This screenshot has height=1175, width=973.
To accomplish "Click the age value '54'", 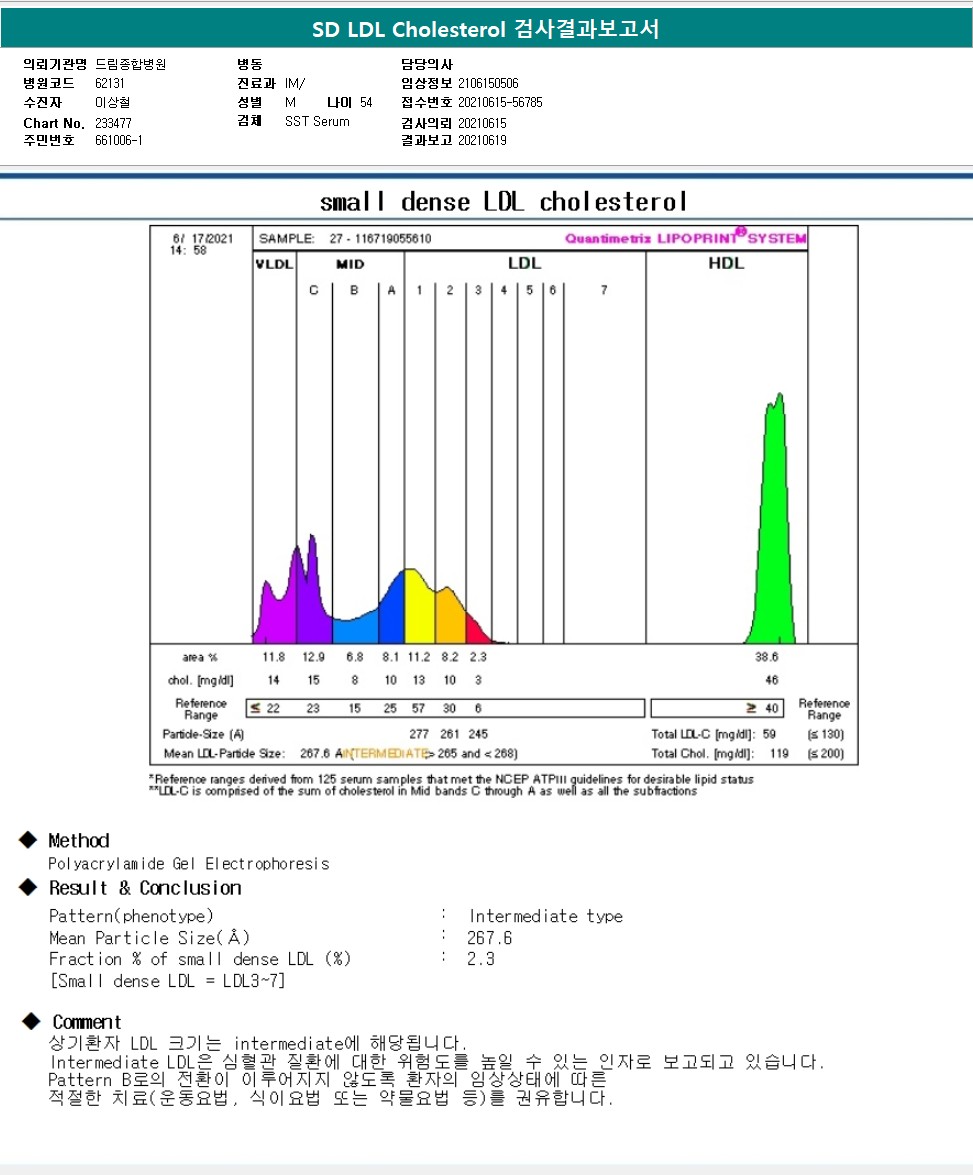I will 366,102.
